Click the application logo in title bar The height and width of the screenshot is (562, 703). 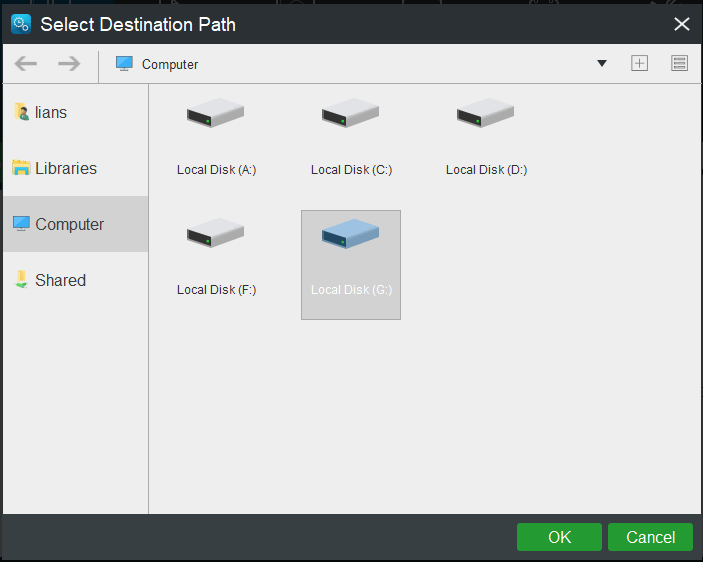tap(21, 24)
